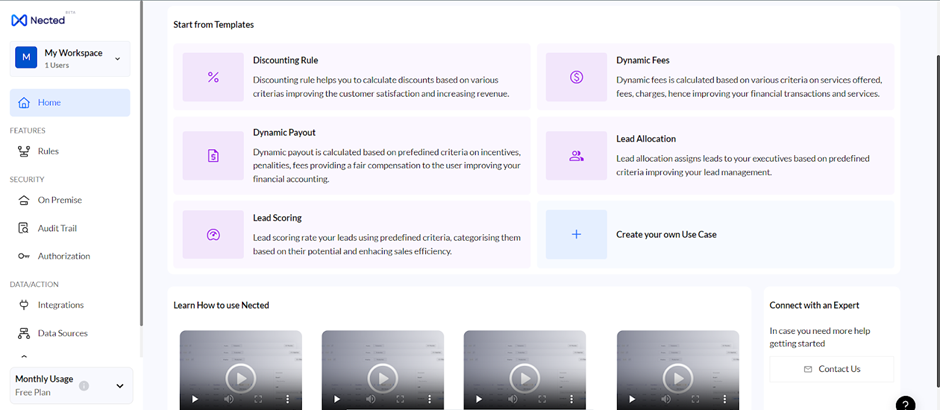Image resolution: width=940 pixels, height=410 pixels.
Task: Click play control in second video bar
Action: pos(336,399)
